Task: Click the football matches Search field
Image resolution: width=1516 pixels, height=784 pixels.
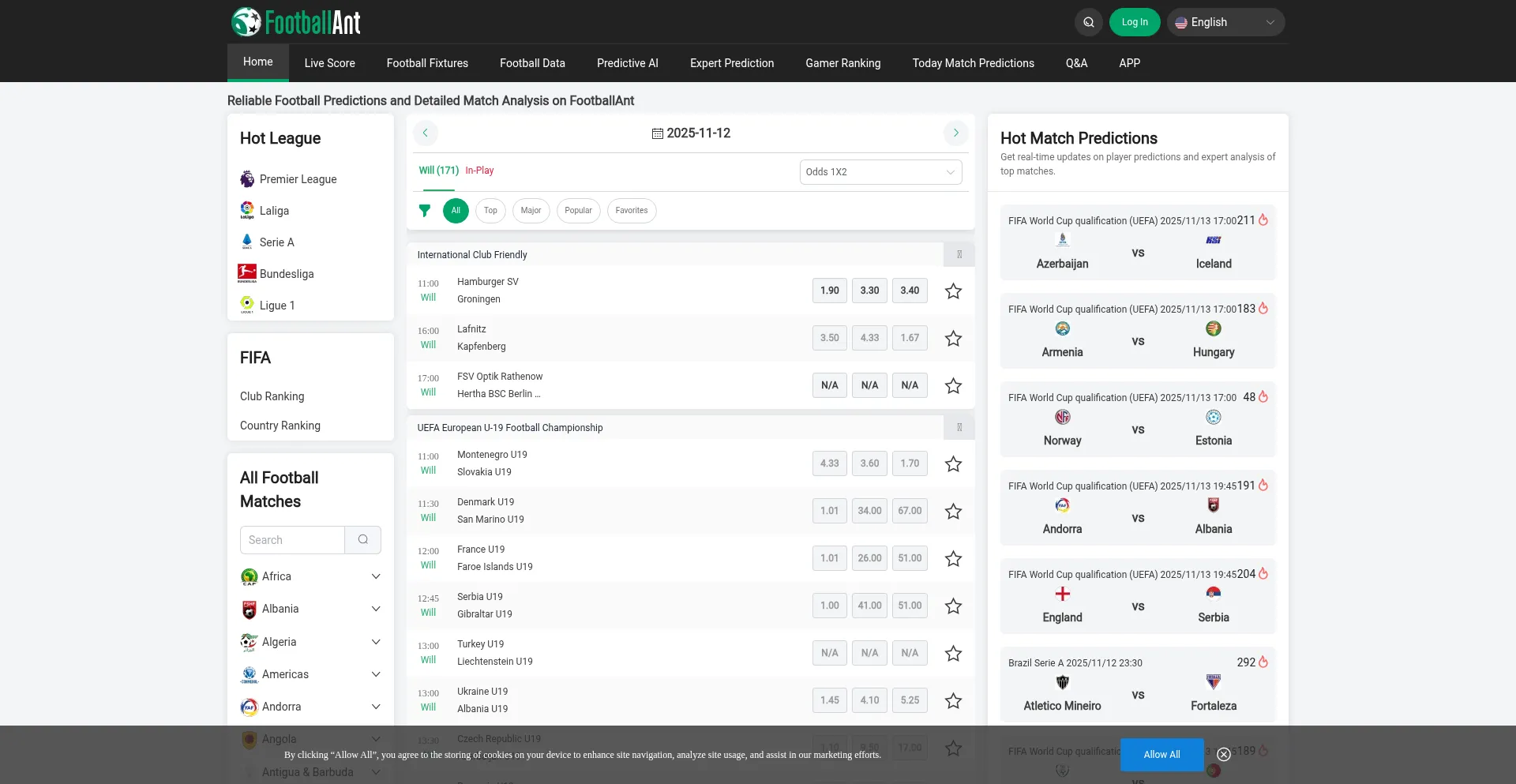Action: click(292, 540)
